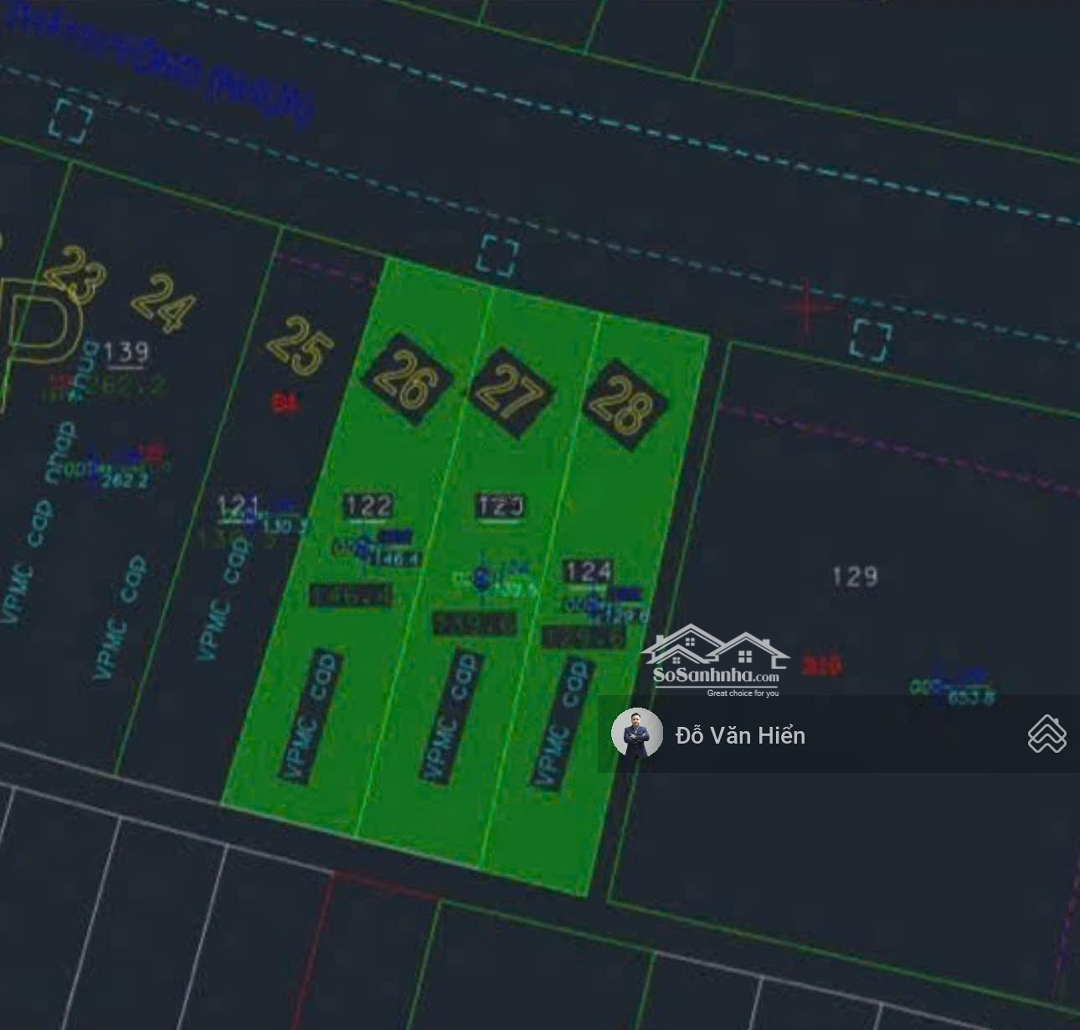Click the SoSanhnha.com house logo

point(714,660)
